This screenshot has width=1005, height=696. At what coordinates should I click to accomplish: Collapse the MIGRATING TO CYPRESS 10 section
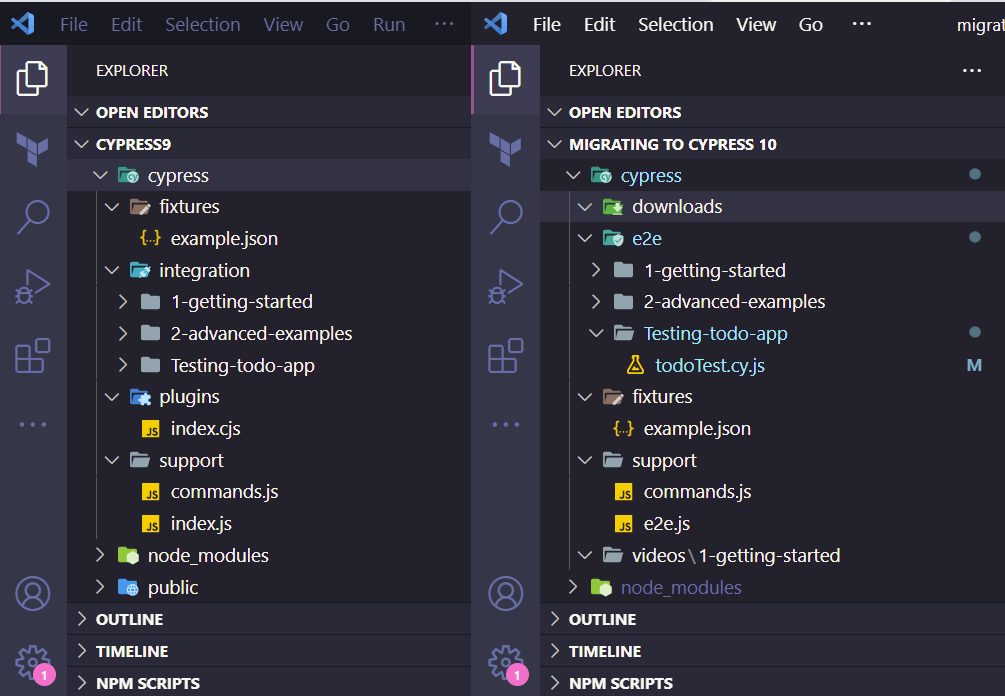coord(672,144)
